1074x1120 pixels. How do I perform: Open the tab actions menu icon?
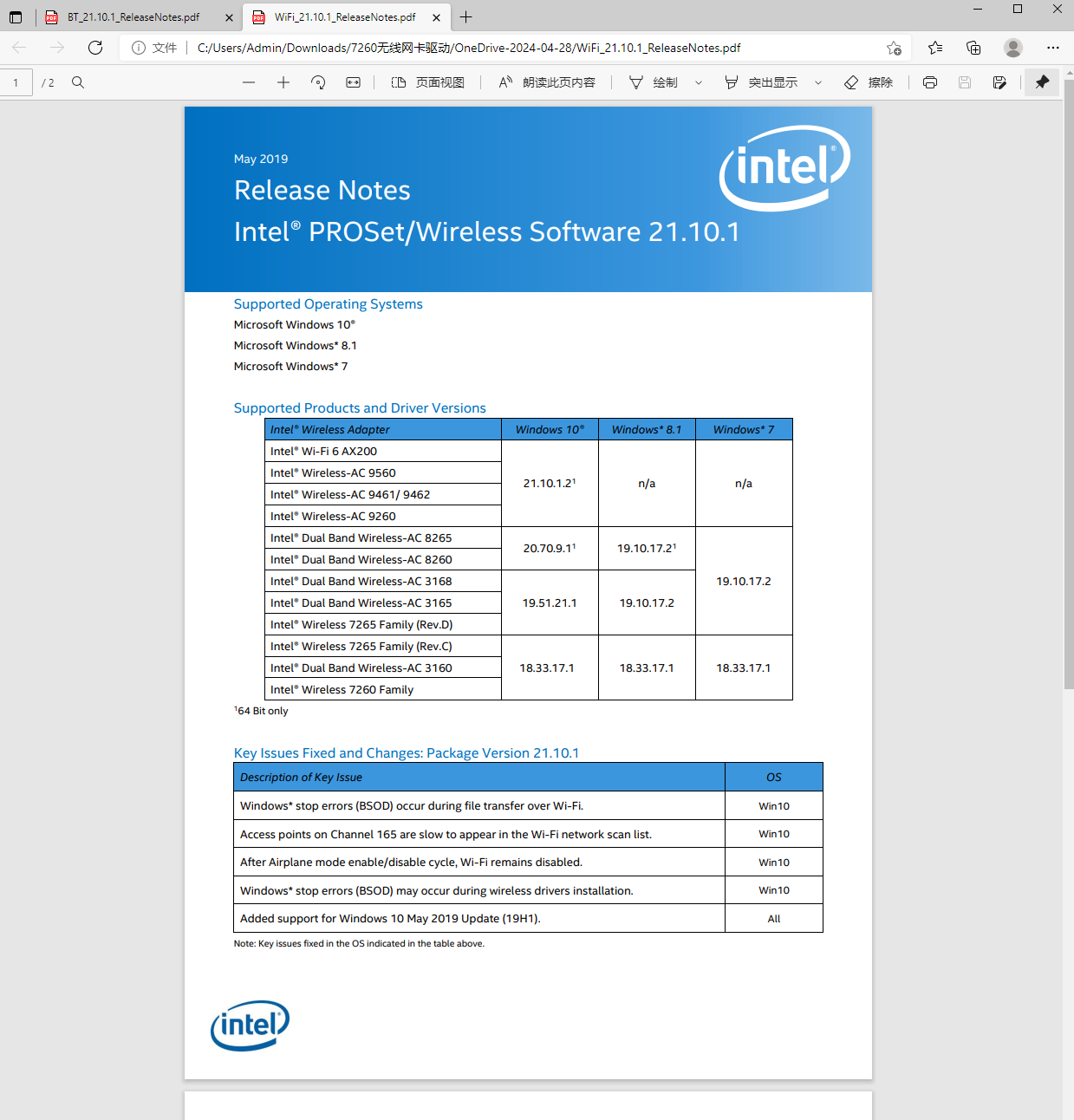point(16,16)
